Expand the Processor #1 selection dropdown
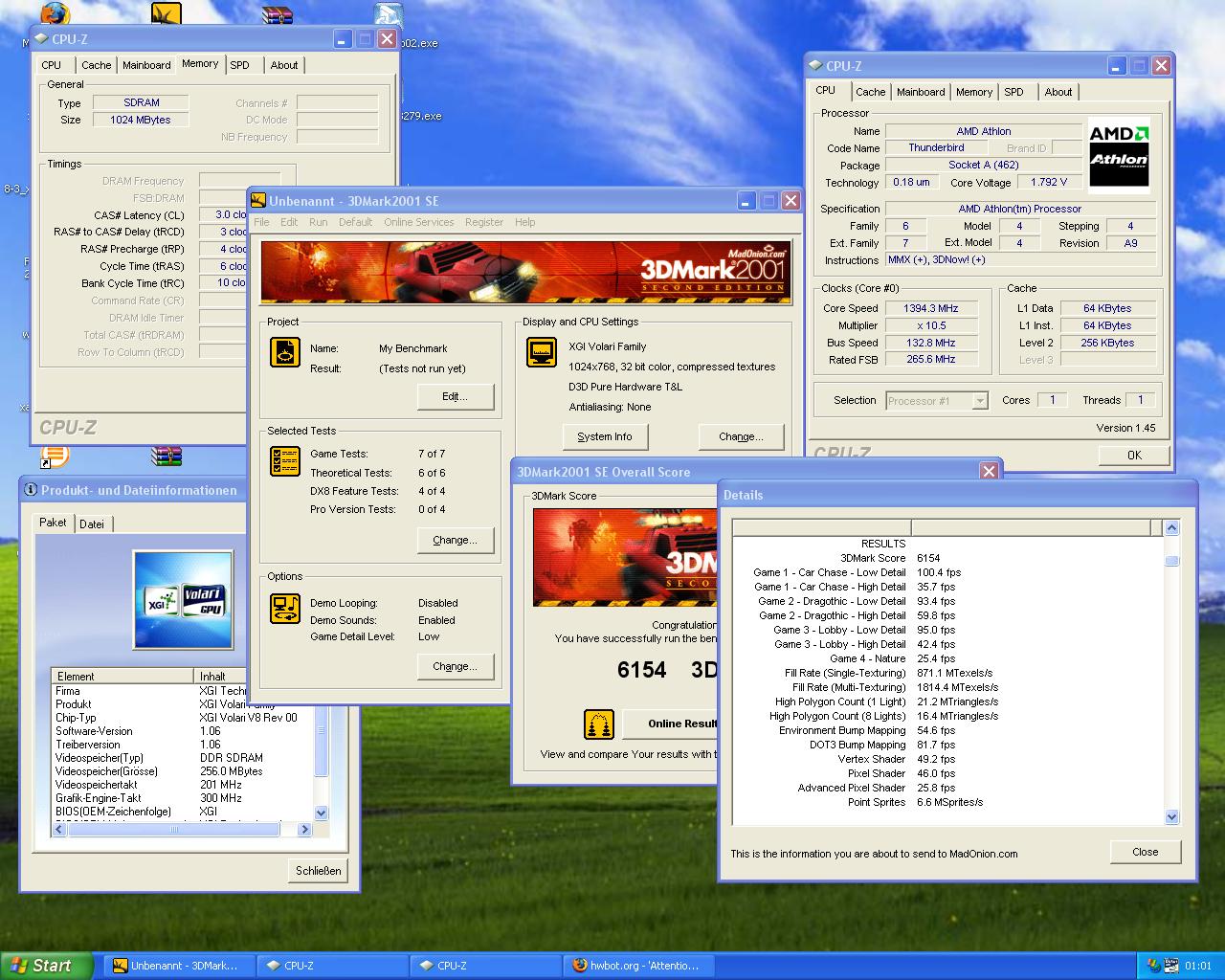Image resolution: width=1225 pixels, height=980 pixels. (x=980, y=401)
